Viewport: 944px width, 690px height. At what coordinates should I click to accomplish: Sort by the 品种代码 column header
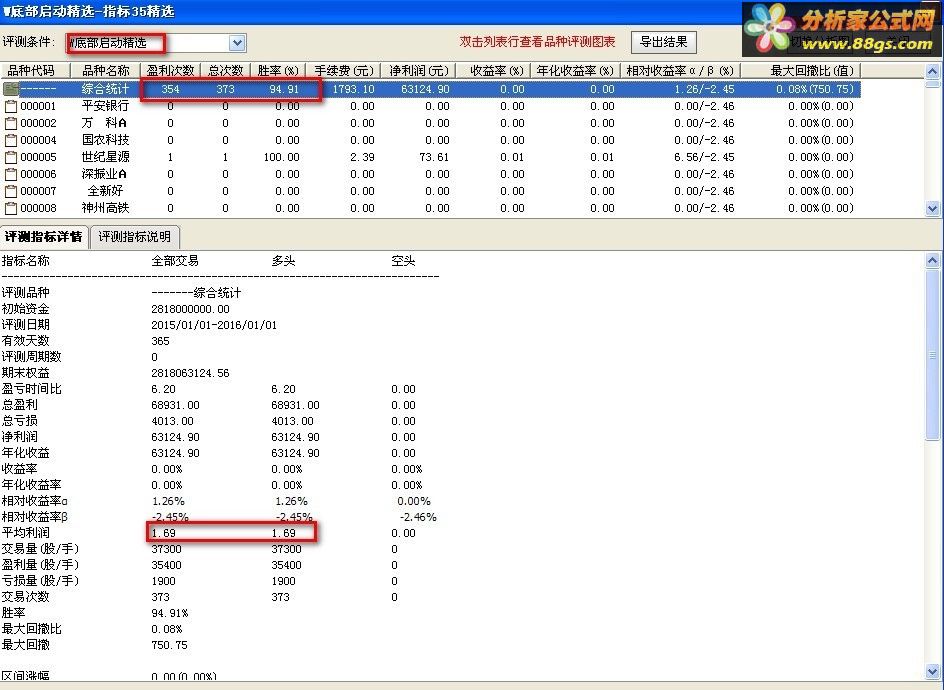pyautogui.click(x=34, y=70)
